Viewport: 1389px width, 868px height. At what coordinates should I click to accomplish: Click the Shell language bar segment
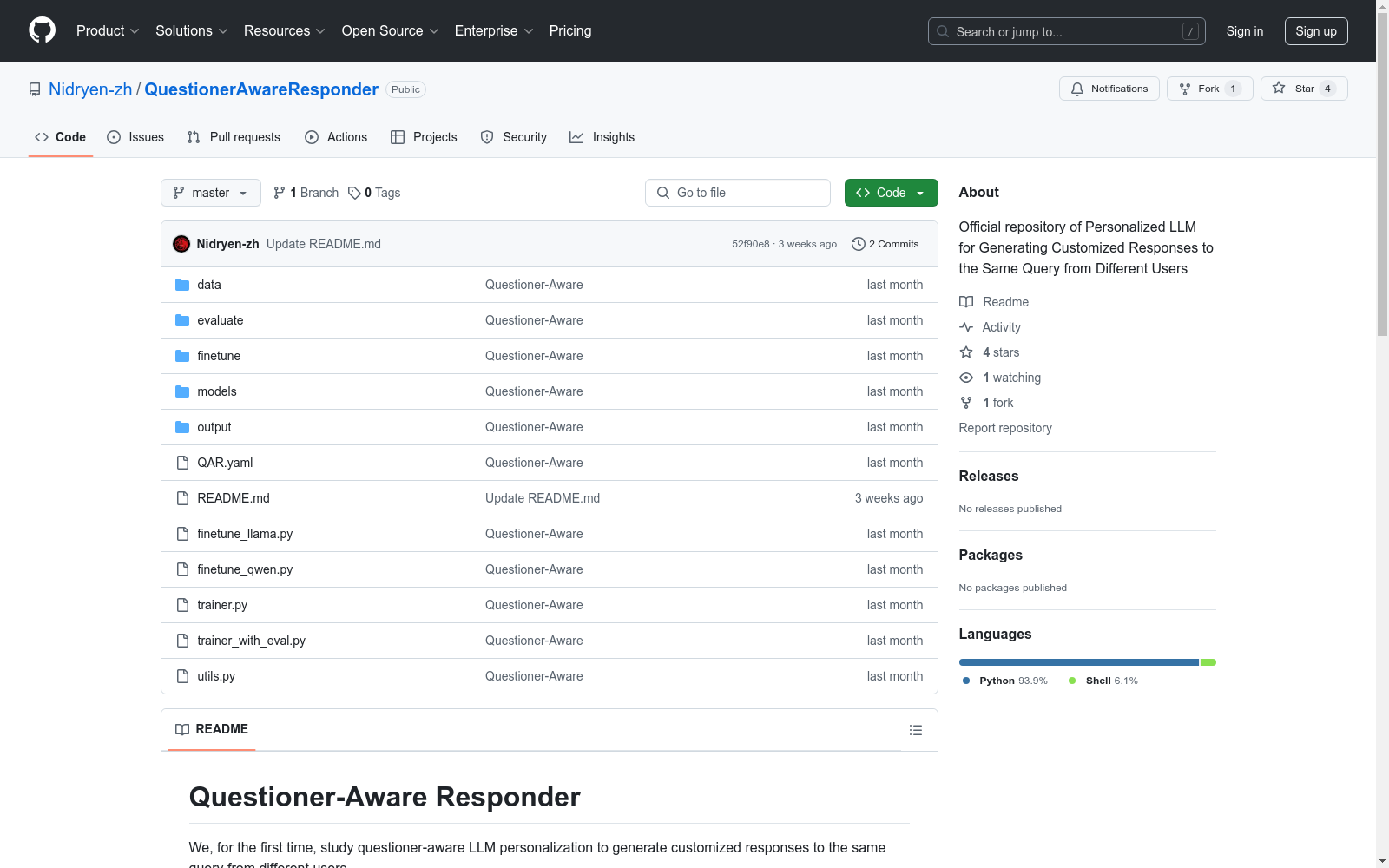1208,662
